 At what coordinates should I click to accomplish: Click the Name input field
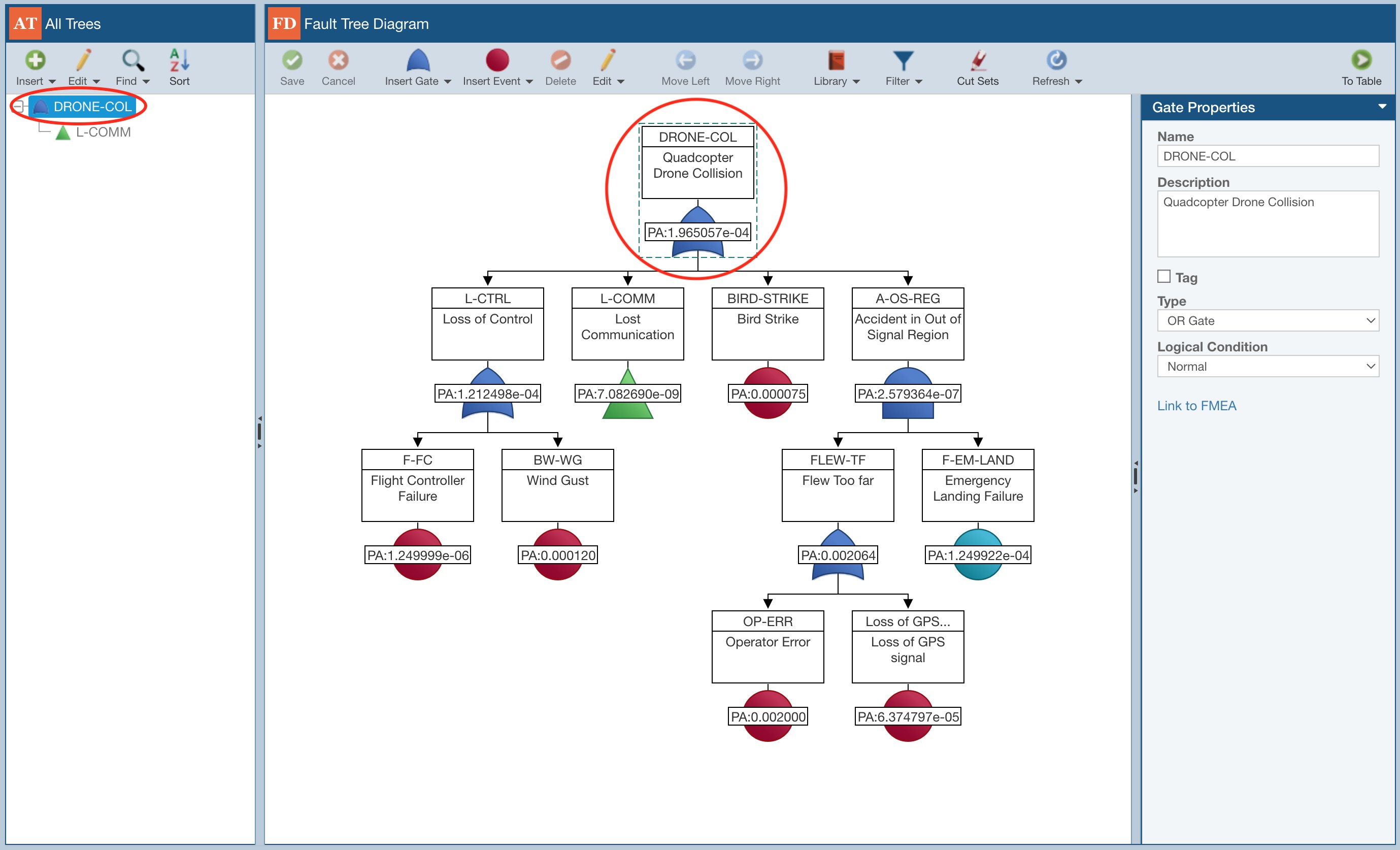[x=1268, y=156]
